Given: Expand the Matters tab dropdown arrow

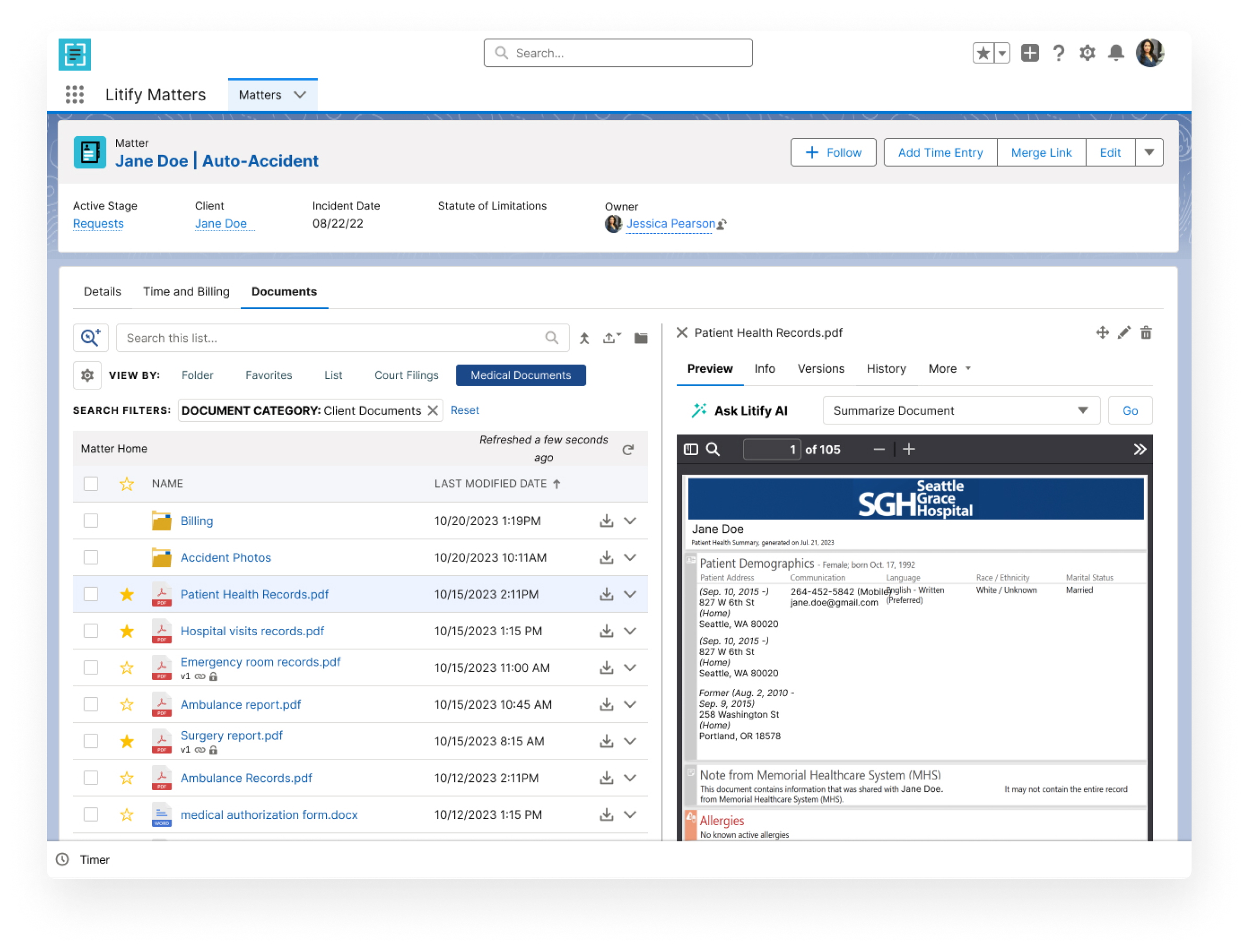Looking at the screenshot, I should 300,94.
